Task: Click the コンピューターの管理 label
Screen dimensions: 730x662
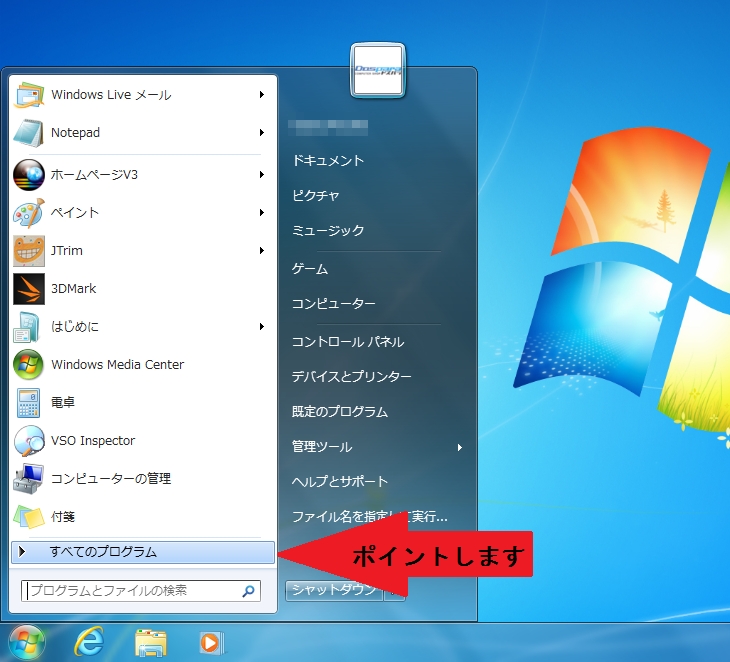Action: (111, 479)
